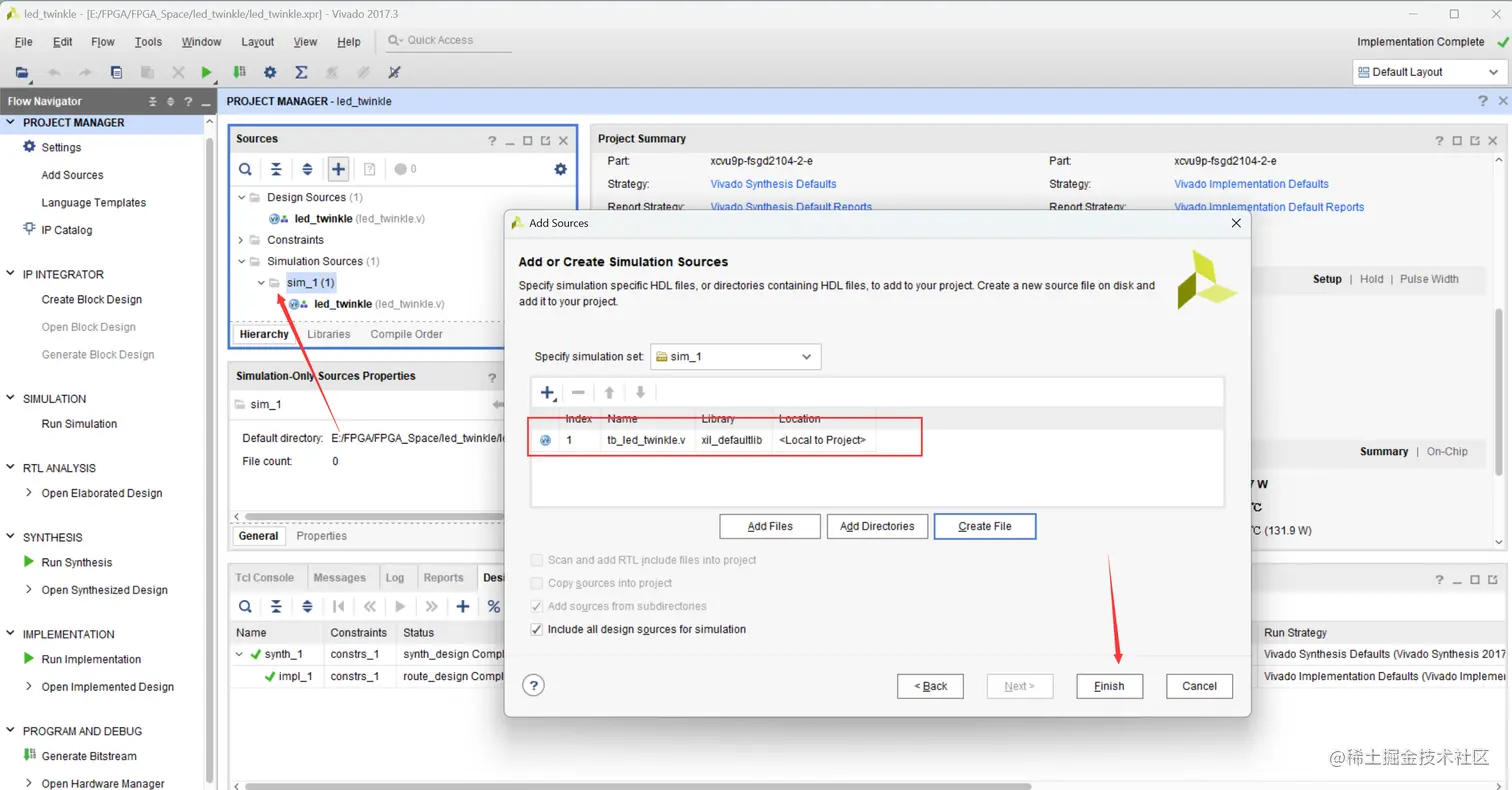Click Run Synthesis in Flow Navigator
The image size is (1512, 790).
77,562
